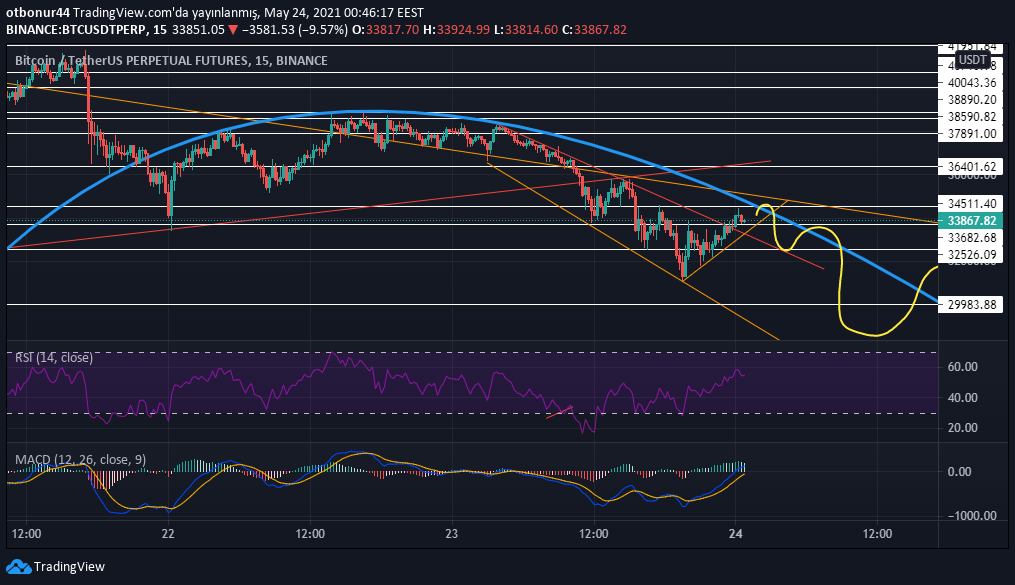This screenshot has width=1015, height=585.
Task: Click the high value H:33924.99
Action: [456, 30]
